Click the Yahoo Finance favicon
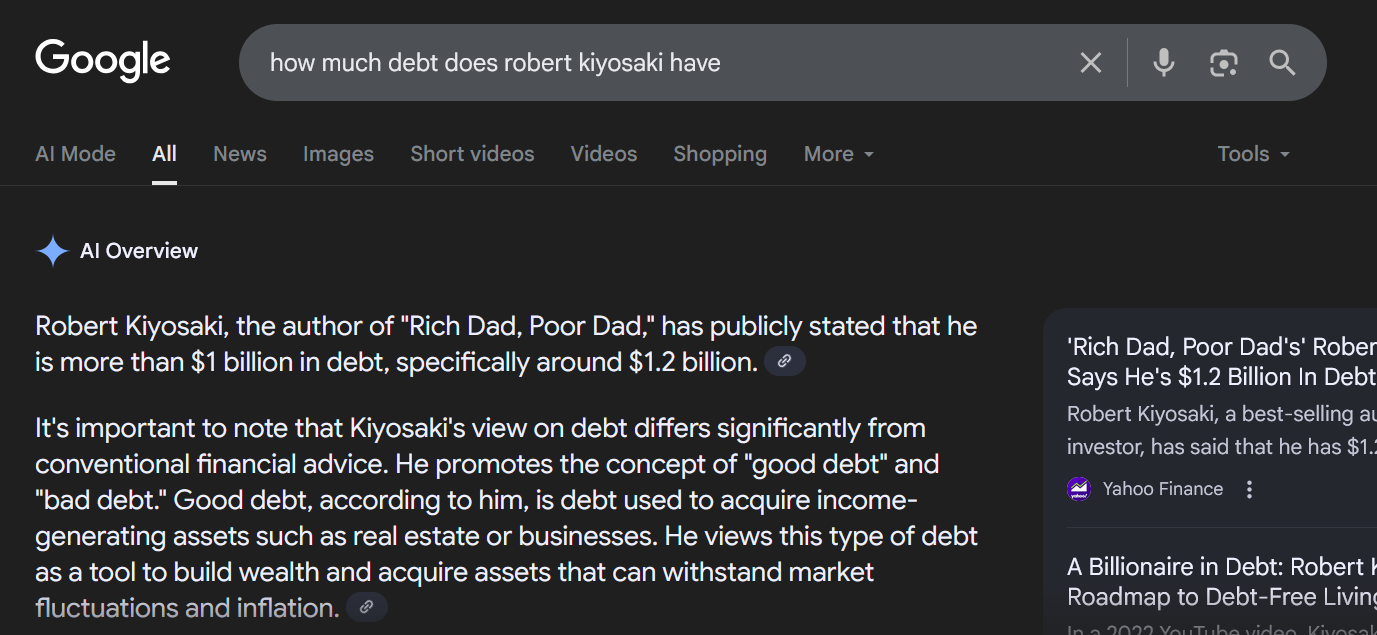1377x635 pixels. coord(1079,489)
